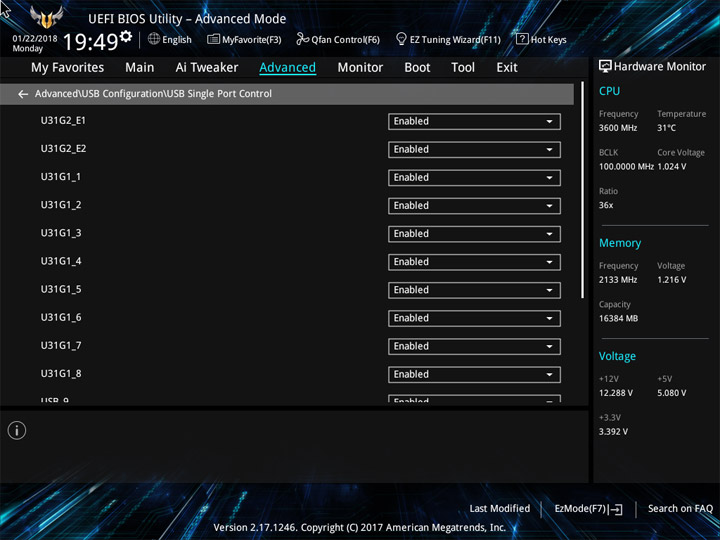Click the English language button

[170, 39]
